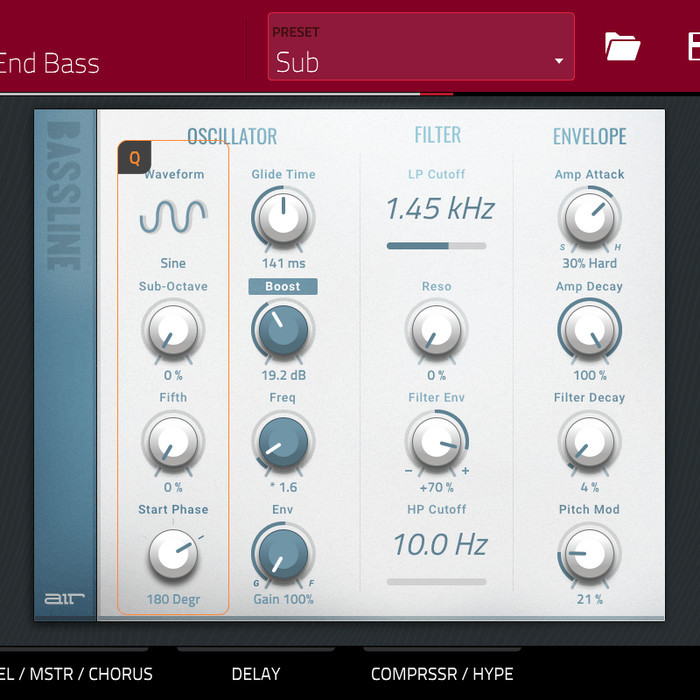Image resolution: width=700 pixels, height=700 pixels.
Task: Click the +70 % filter env value
Action: pyautogui.click(x=437, y=487)
